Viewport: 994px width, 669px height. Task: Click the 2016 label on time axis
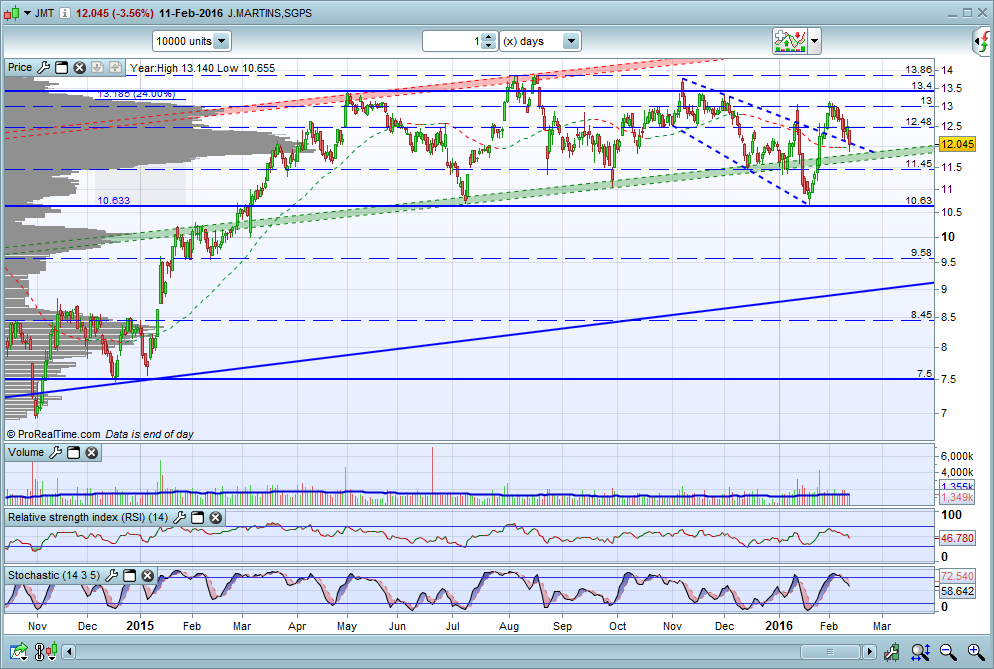778,626
